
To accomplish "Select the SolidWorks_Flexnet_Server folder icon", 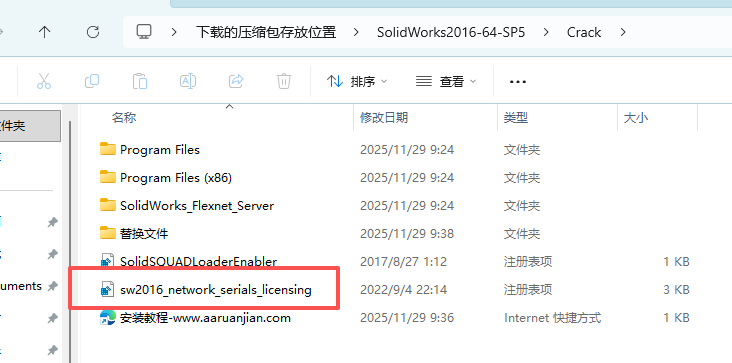I will point(108,205).
